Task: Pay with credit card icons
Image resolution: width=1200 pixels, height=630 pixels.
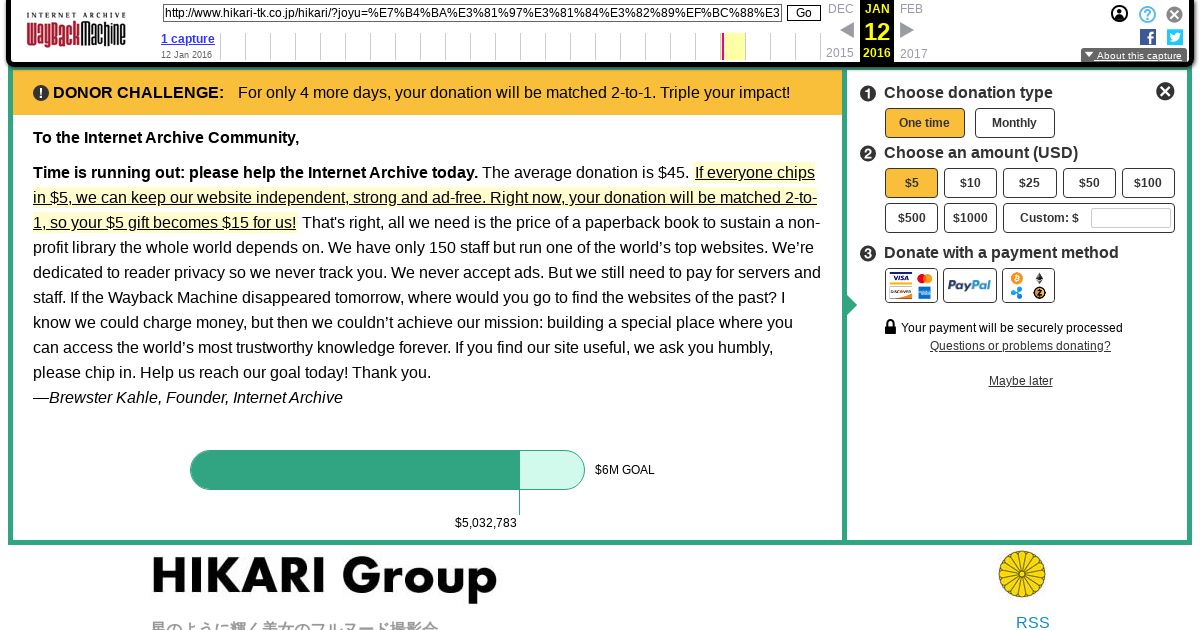Action: [x=911, y=285]
